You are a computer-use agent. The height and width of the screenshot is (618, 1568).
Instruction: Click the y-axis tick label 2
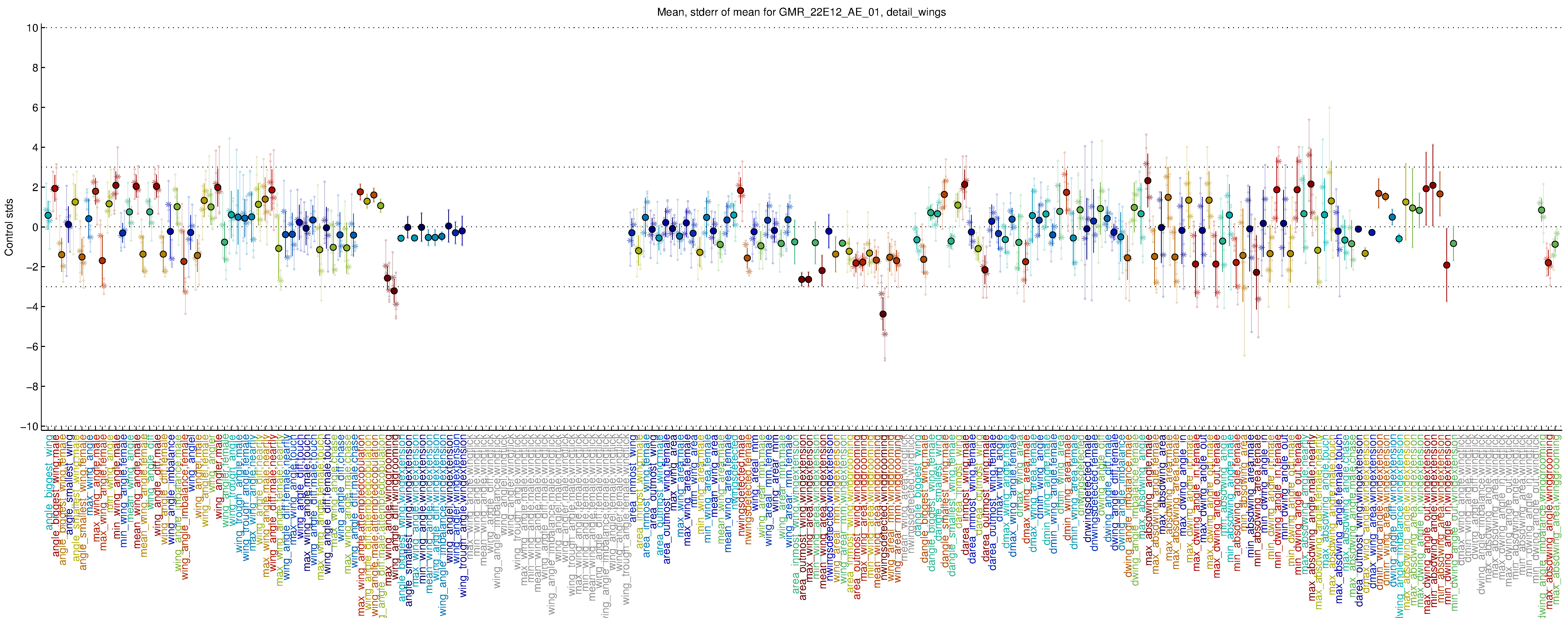point(35,187)
